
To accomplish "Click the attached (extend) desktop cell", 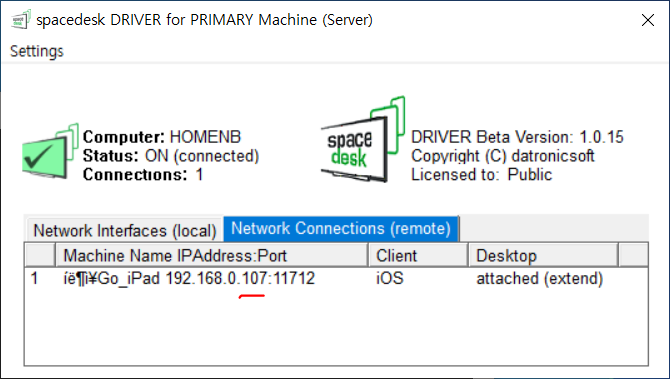I will pos(540,279).
